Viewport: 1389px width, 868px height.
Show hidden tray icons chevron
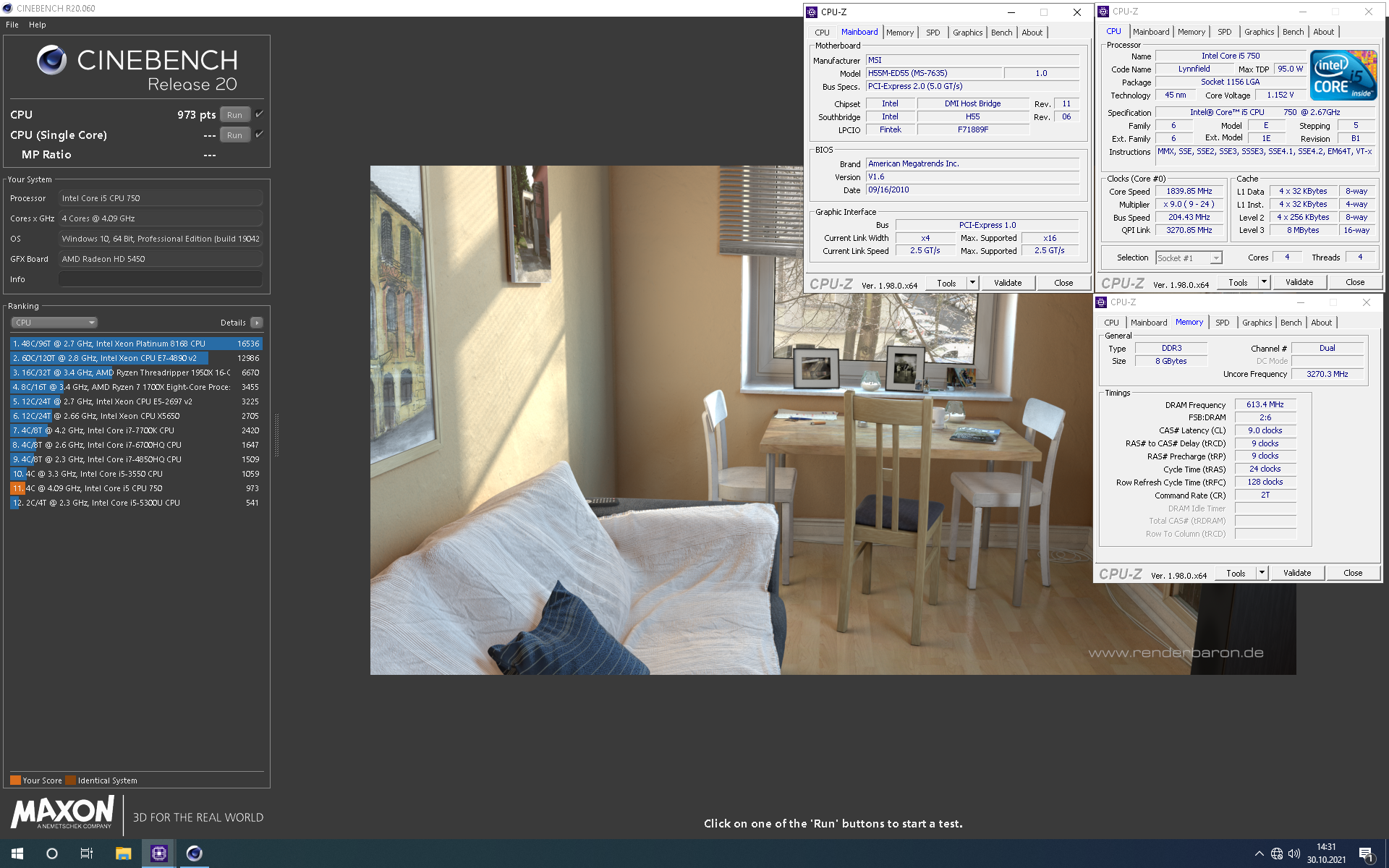coord(1260,854)
